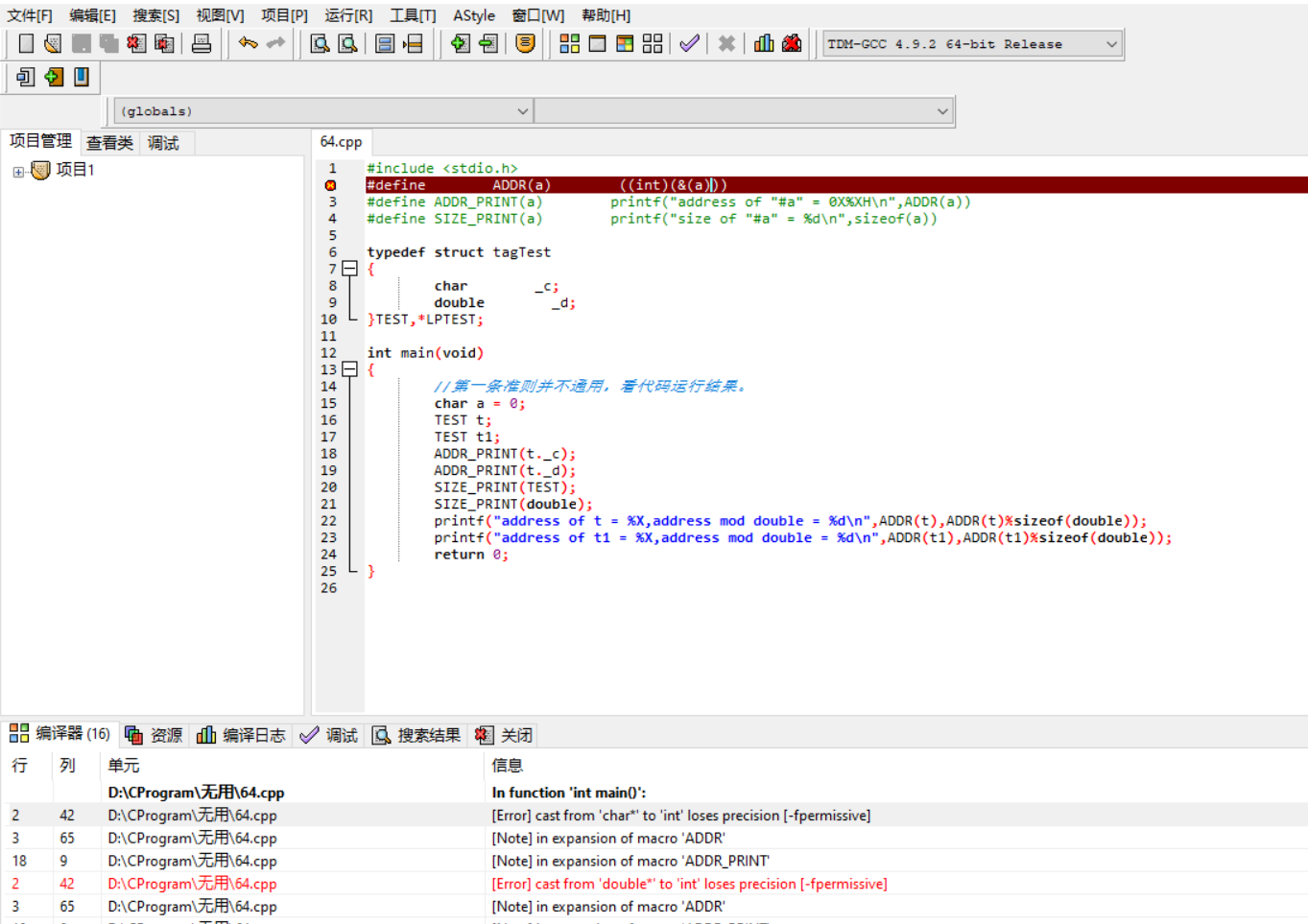Select the note row mentioning macro 'ADDR_PRINT'
This screenshot has height=924, width=1308.
[x=656, y=861]
